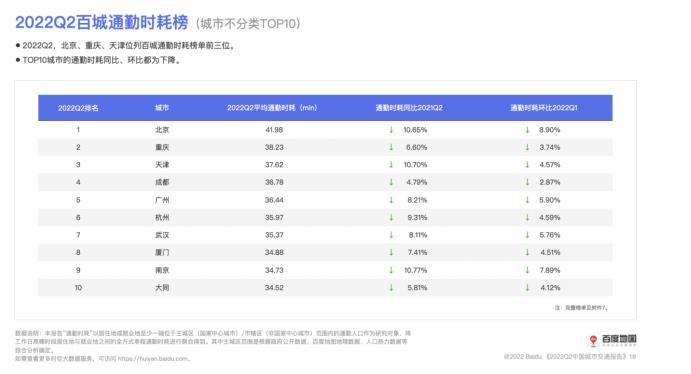Image resolution: width=691 pixels, height=374 pixels.
Task: Select the city cell 北京
Action: coord(162,130)
